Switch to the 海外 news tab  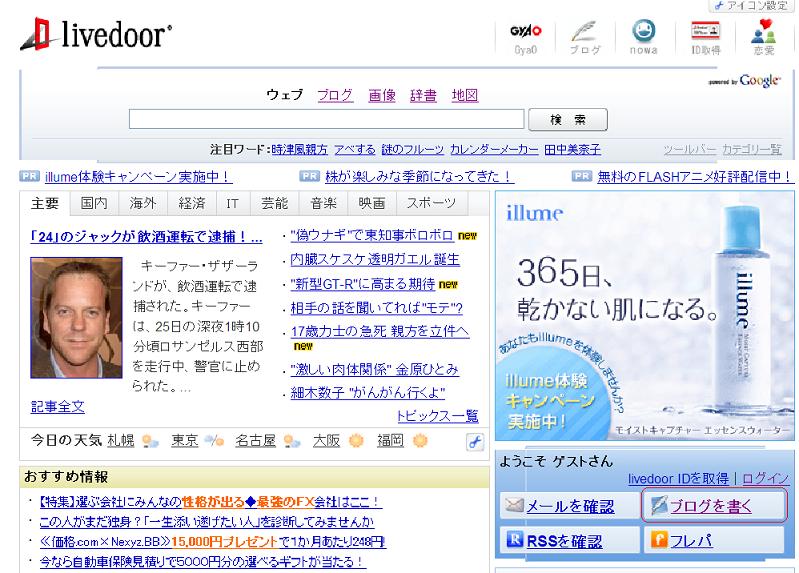(x=143, y=203)
